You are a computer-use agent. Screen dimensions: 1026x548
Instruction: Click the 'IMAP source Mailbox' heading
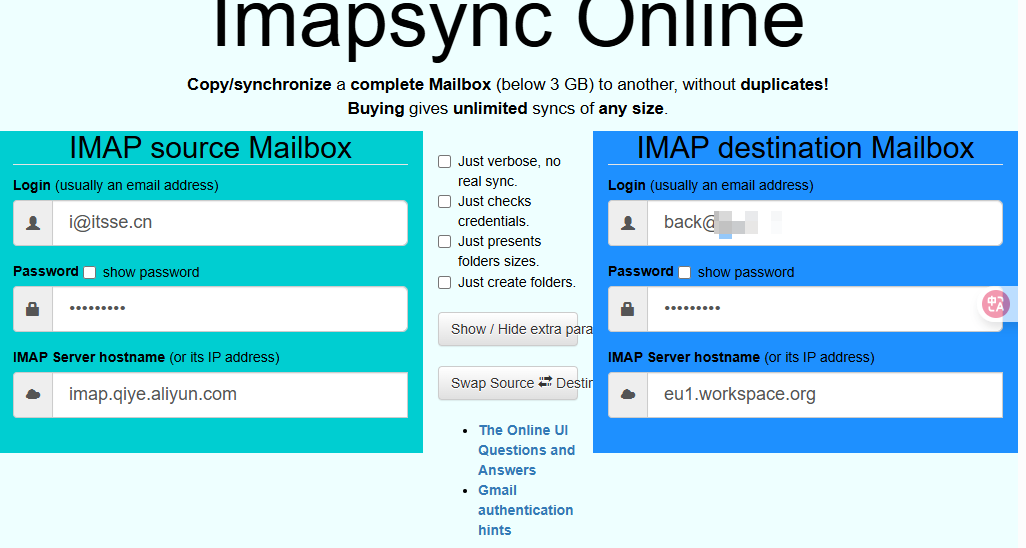coord(210,147)
